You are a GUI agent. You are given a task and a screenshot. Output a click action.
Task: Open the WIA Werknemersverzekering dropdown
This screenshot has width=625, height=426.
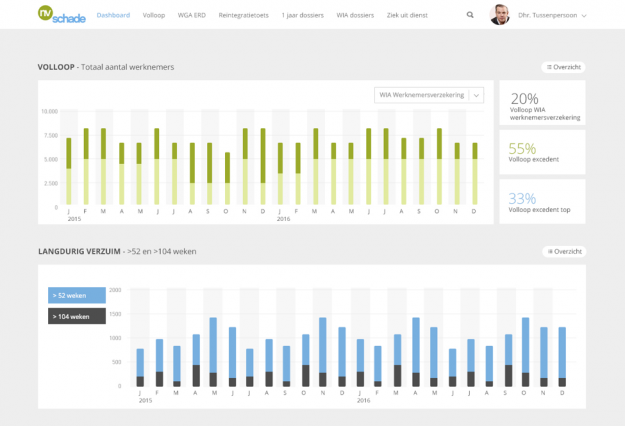[421, 95]
